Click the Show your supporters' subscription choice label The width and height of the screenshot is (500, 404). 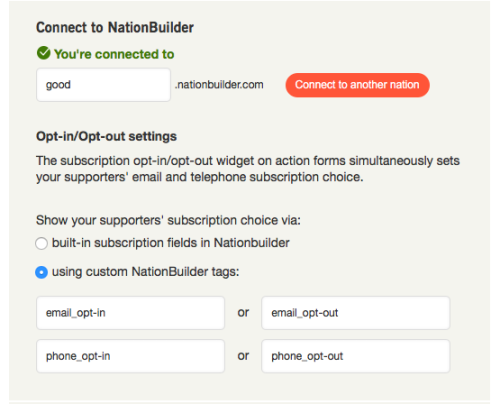168,220
